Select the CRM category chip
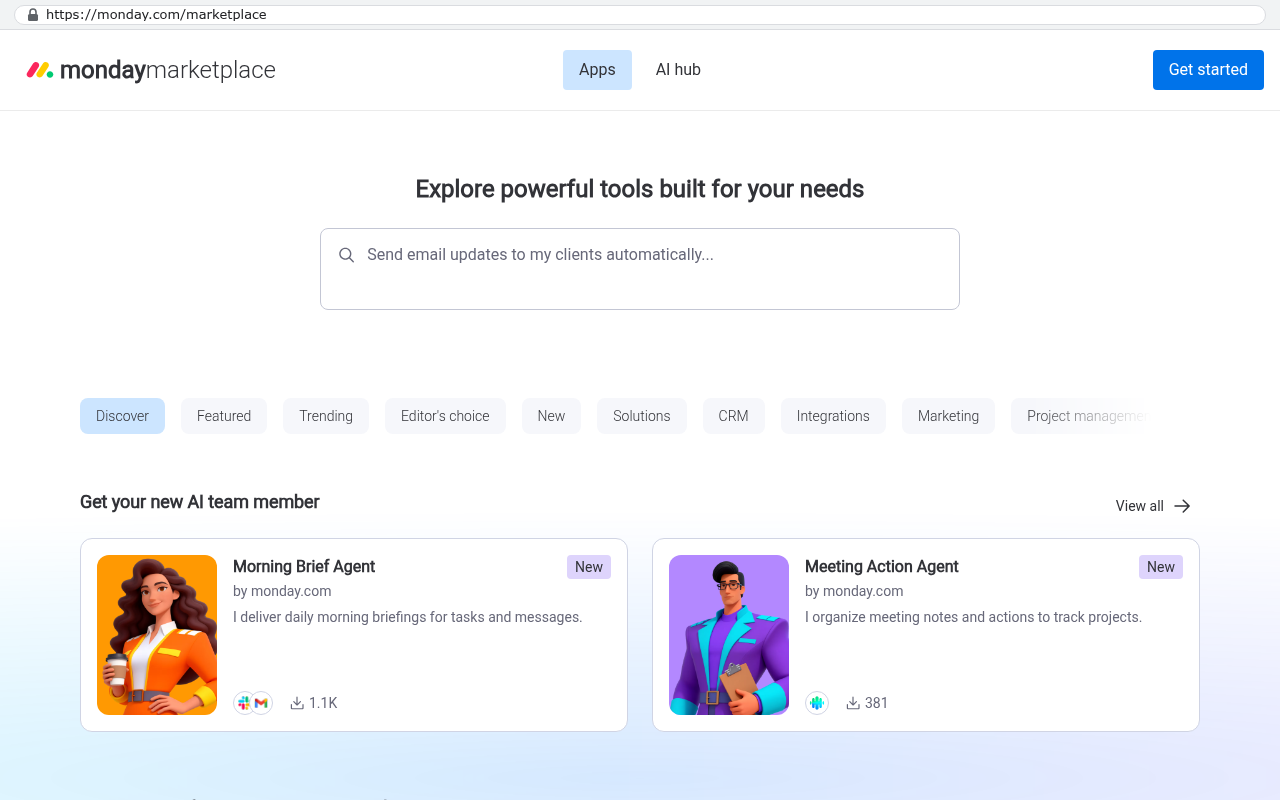 [x=733, y=416]
